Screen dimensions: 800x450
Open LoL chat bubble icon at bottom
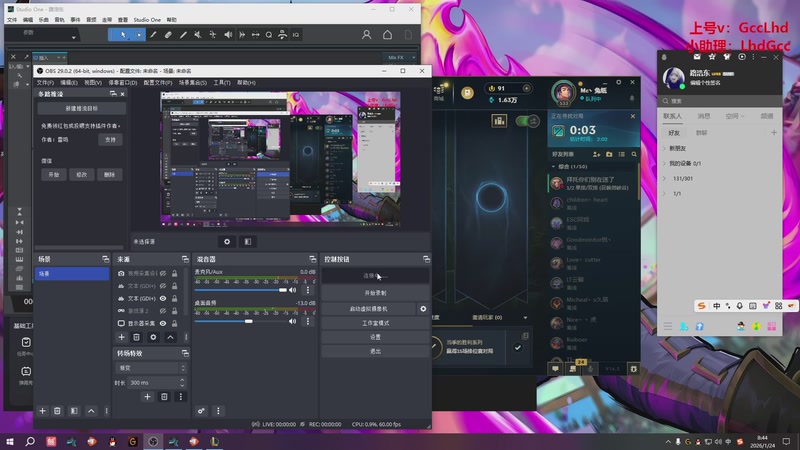pyautogui.click(x=555, y=368)
